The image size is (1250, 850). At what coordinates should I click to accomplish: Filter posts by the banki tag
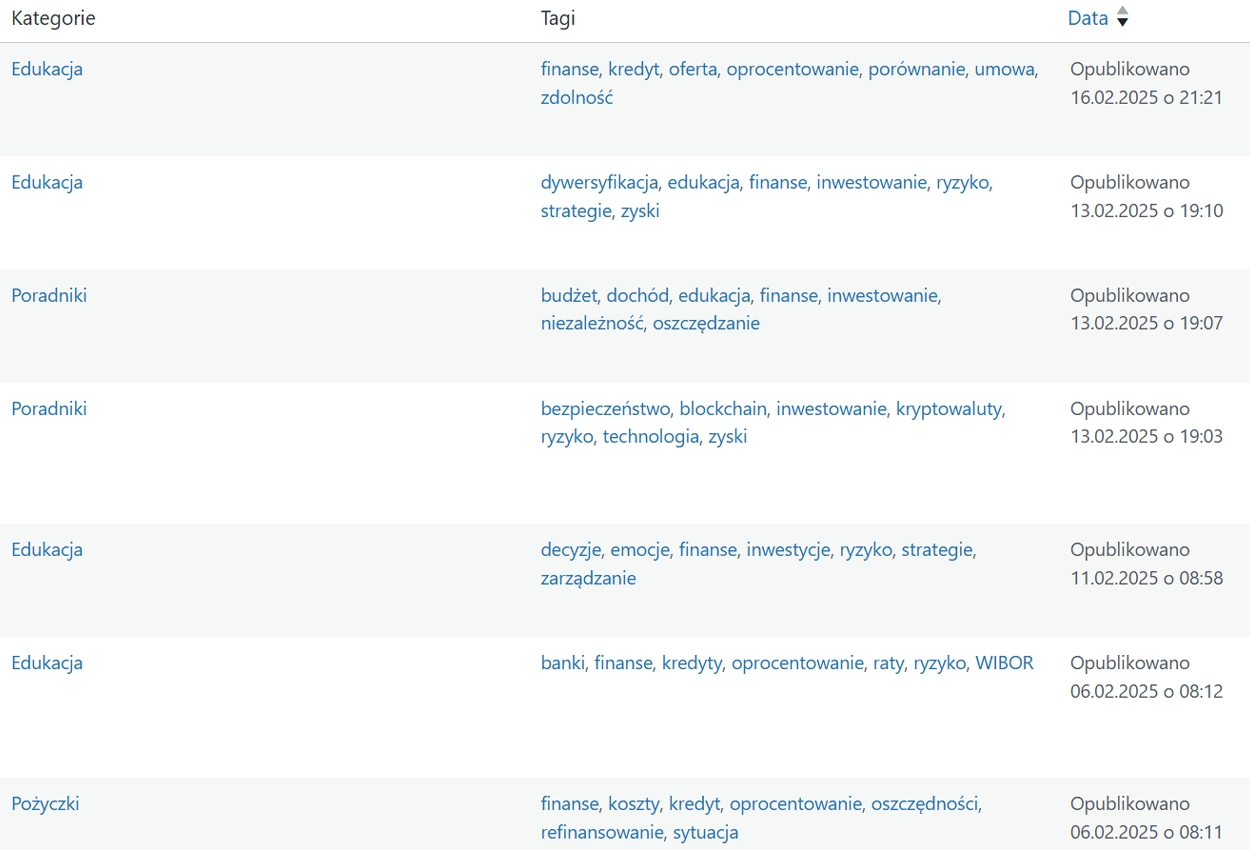pyautogui.click(x=563, y=663)
